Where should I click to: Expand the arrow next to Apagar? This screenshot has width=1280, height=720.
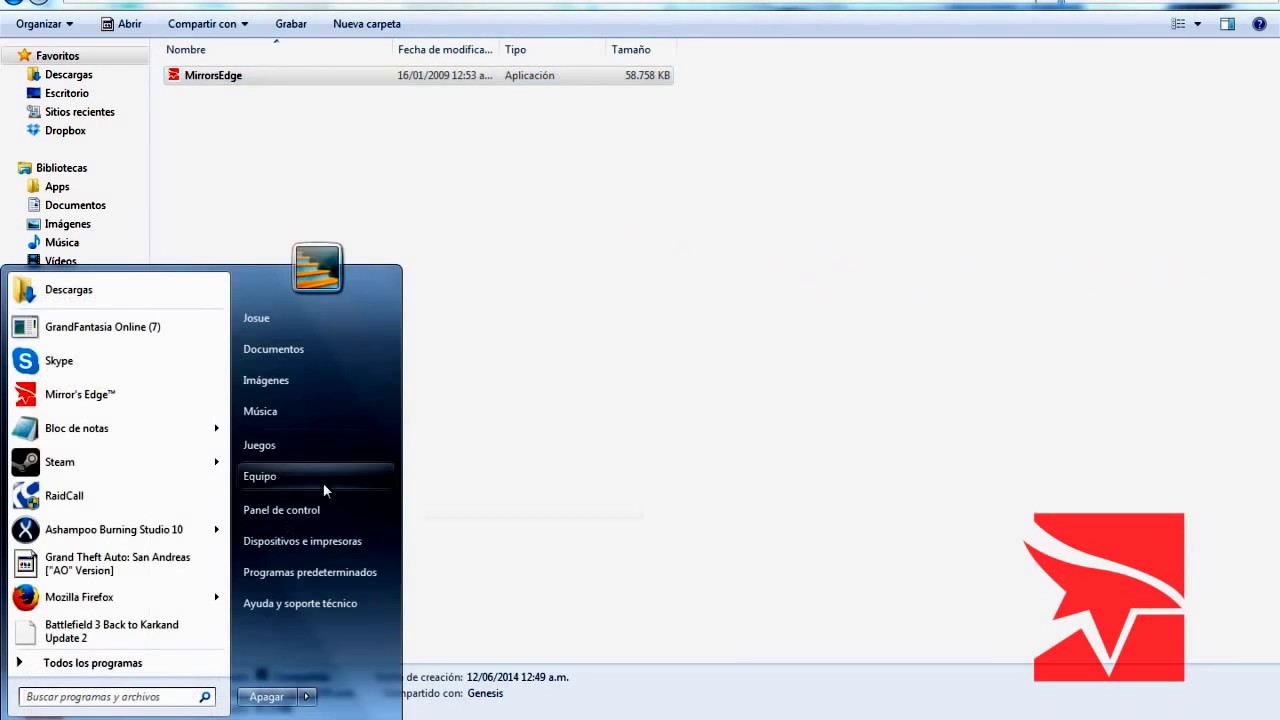(307, 697)
